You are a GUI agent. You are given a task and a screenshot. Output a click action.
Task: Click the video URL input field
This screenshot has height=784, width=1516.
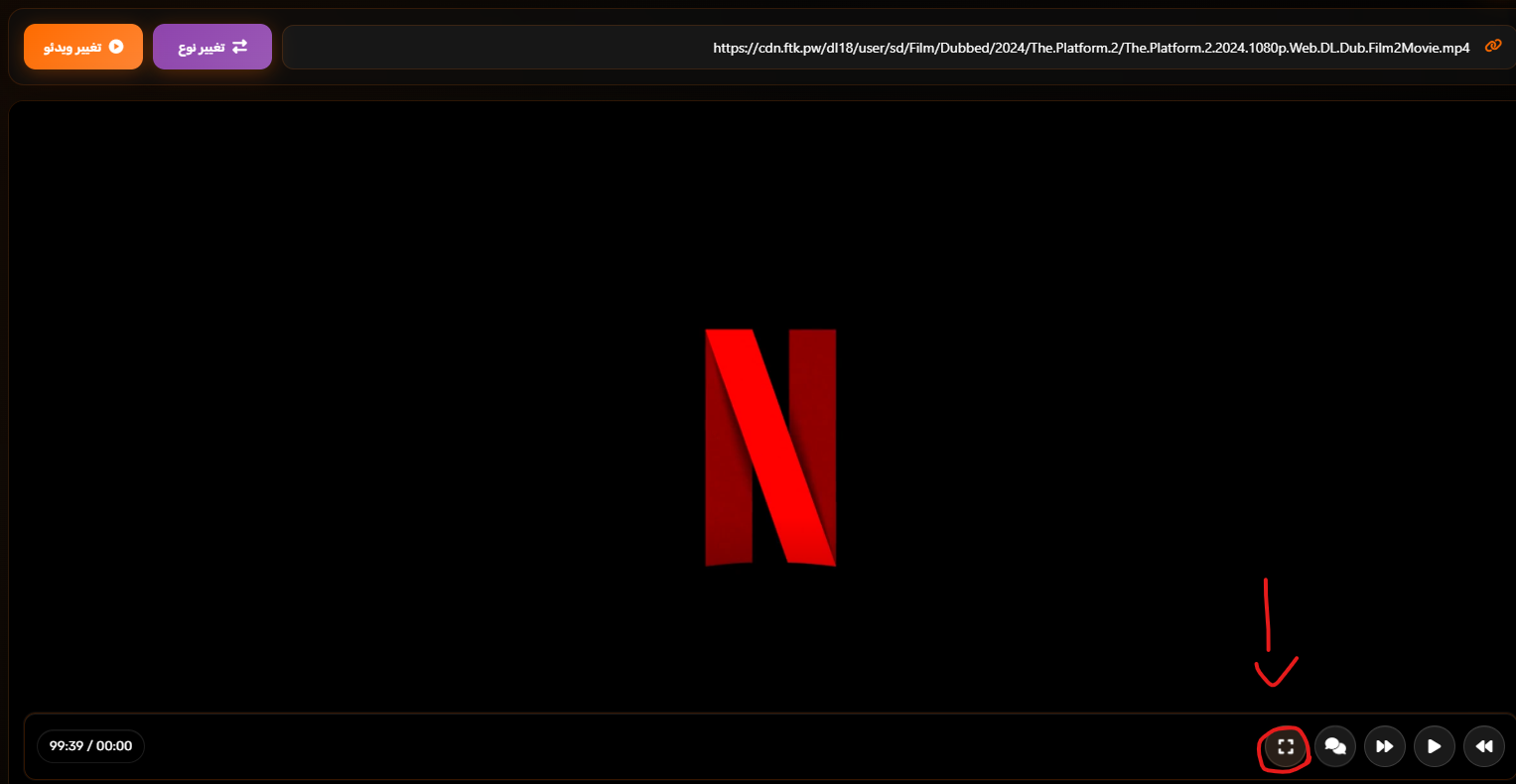898,48
